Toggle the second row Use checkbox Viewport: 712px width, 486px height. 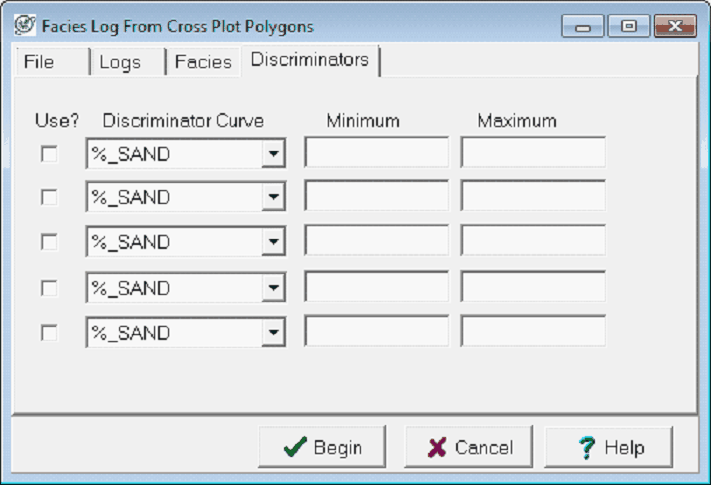(x=49, y=197)
